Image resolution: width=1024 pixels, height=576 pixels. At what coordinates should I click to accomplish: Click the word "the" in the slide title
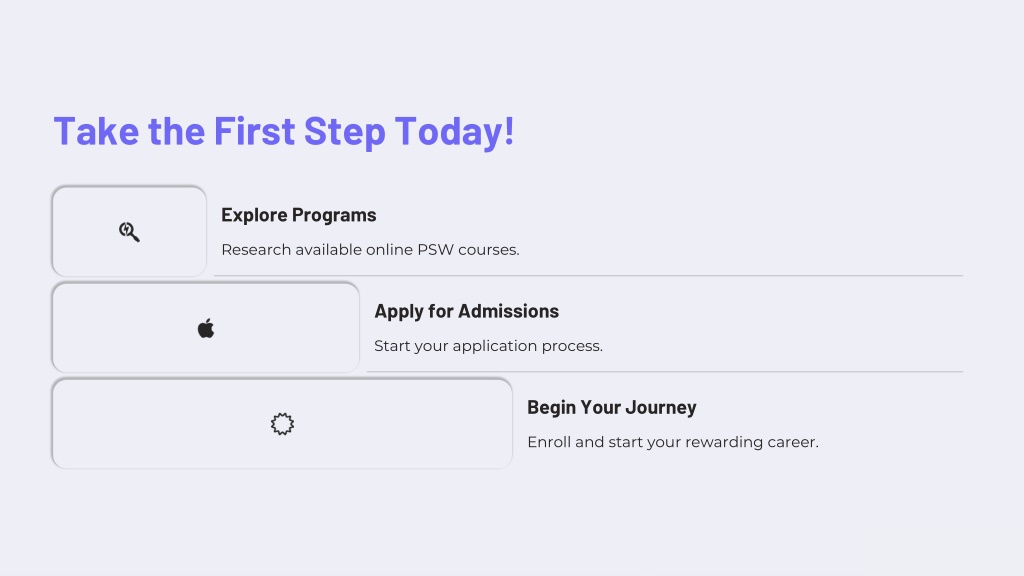[176, 131]
